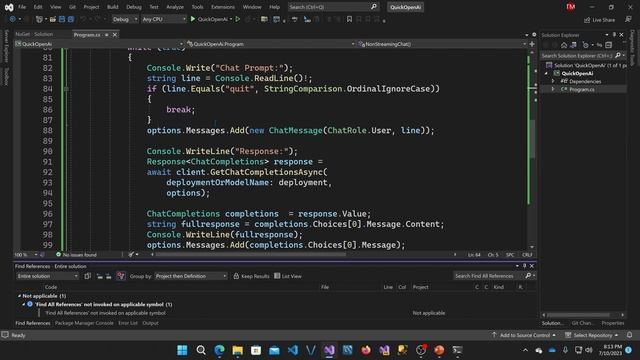This screenshot has width=640, height=360.
Task: Click the editor horizontal scrollbar
Action: click(250, 254)
